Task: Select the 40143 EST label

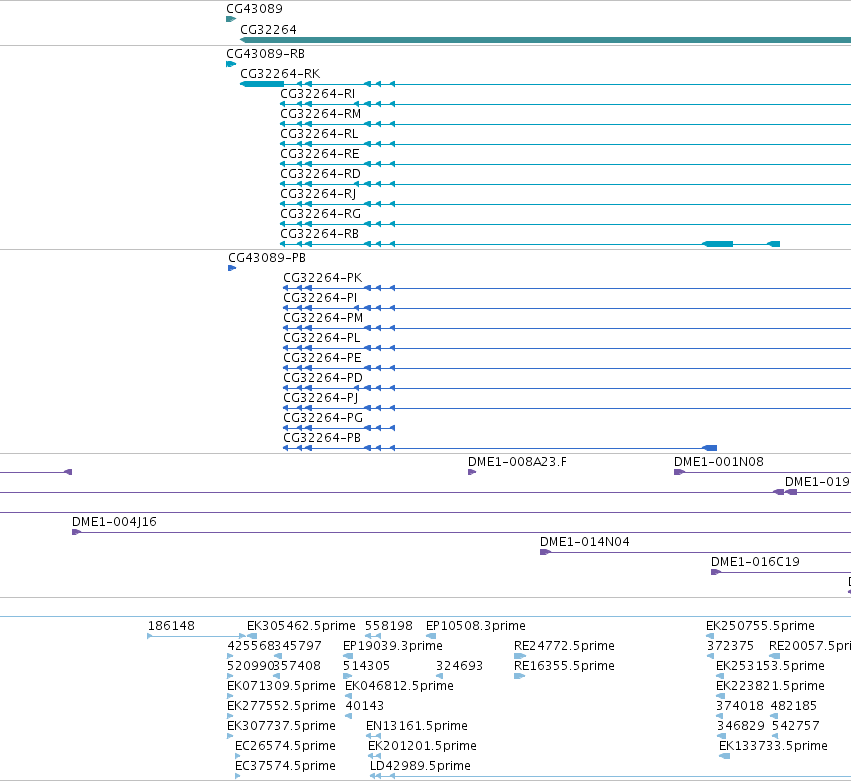Action: click(365, 707)
